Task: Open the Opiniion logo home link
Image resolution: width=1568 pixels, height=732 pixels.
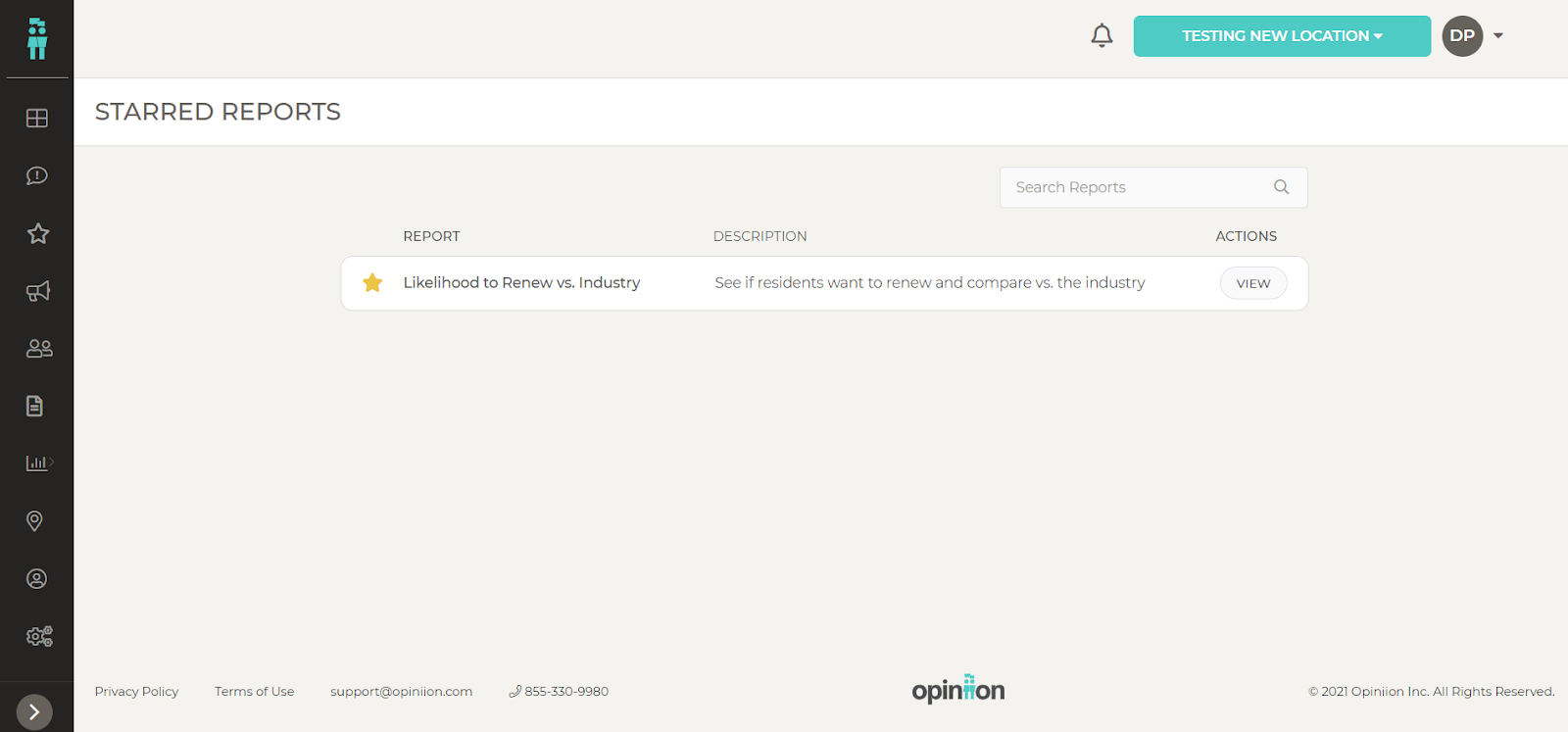Action: tap(37, 38)
